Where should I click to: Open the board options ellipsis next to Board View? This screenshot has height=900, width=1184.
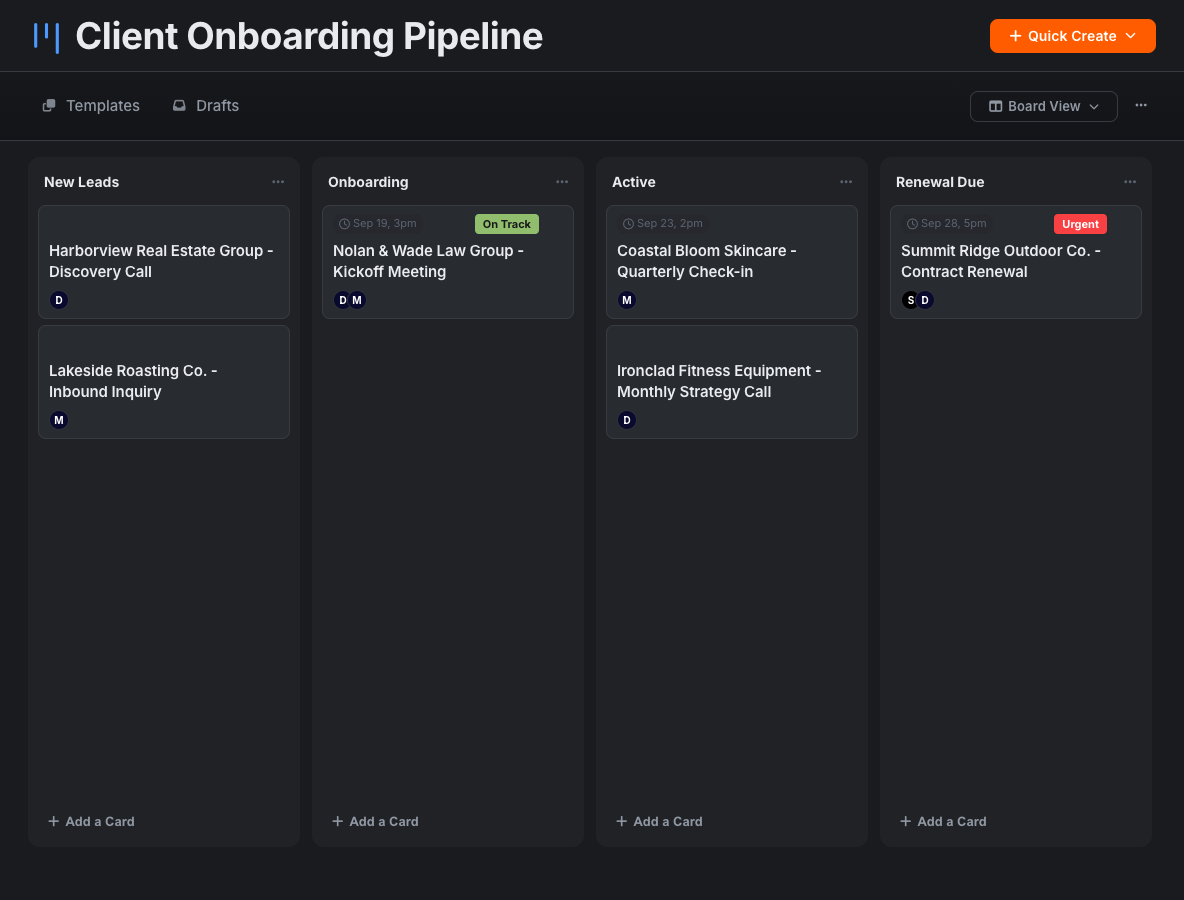point(1141,106)
